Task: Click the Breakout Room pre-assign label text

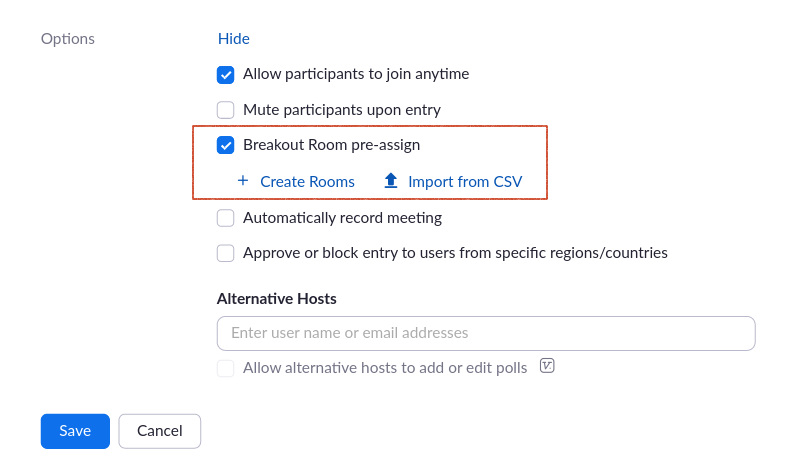Action: click(x=331, y=145)
